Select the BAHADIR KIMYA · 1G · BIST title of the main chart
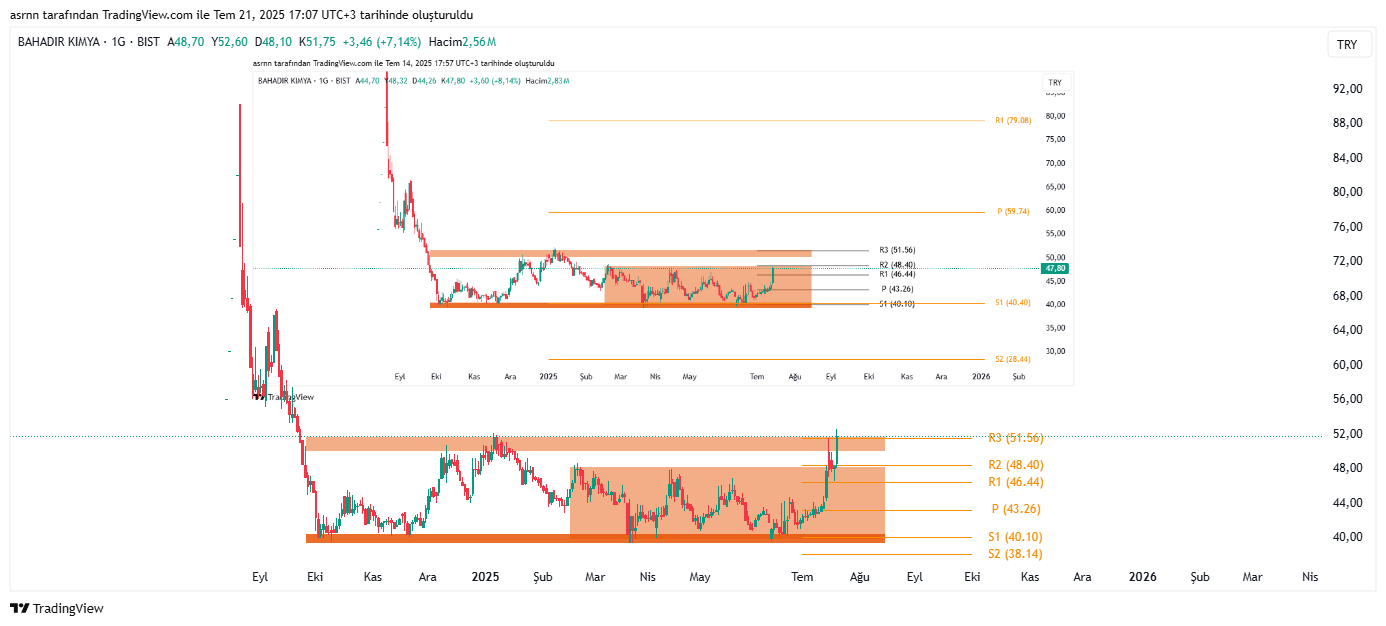Image resolution: width=1386 pixels, height=626 pixels. [x=89, y=42]
